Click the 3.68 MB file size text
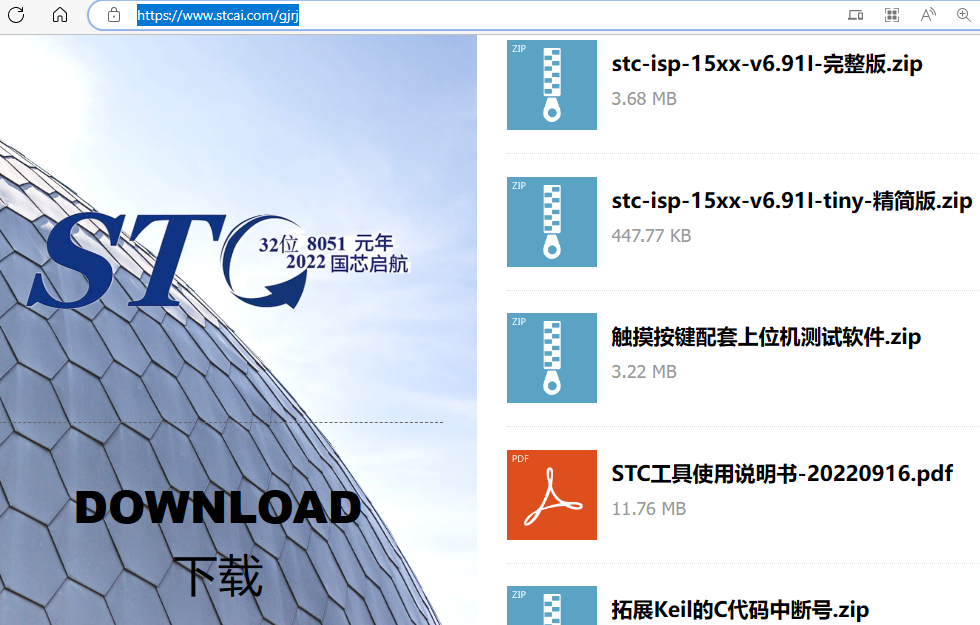 [x=644, y=99]
